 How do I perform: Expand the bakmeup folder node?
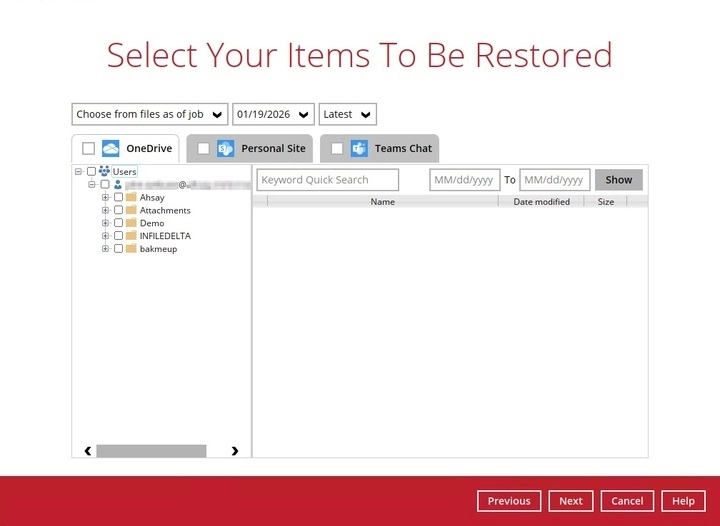coord(105,248)
